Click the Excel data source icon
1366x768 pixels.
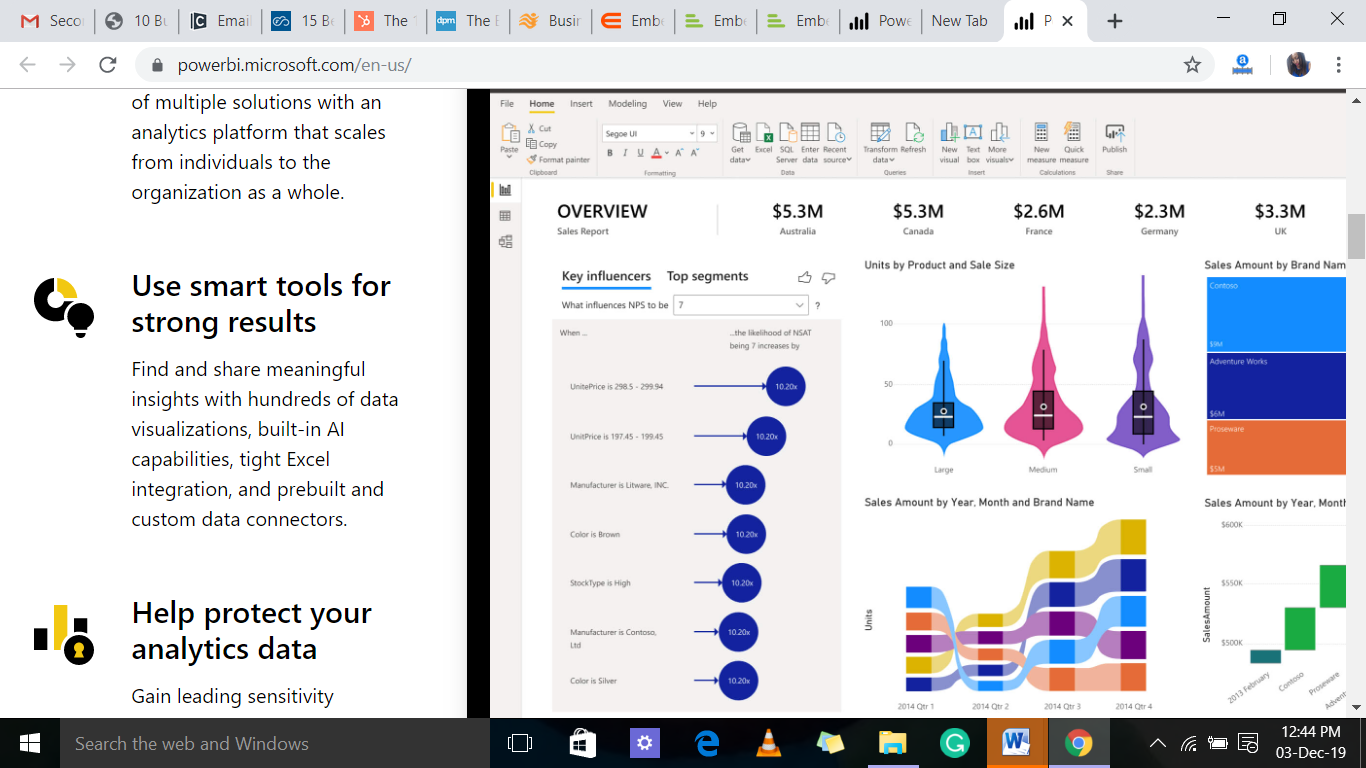(764, 133)
